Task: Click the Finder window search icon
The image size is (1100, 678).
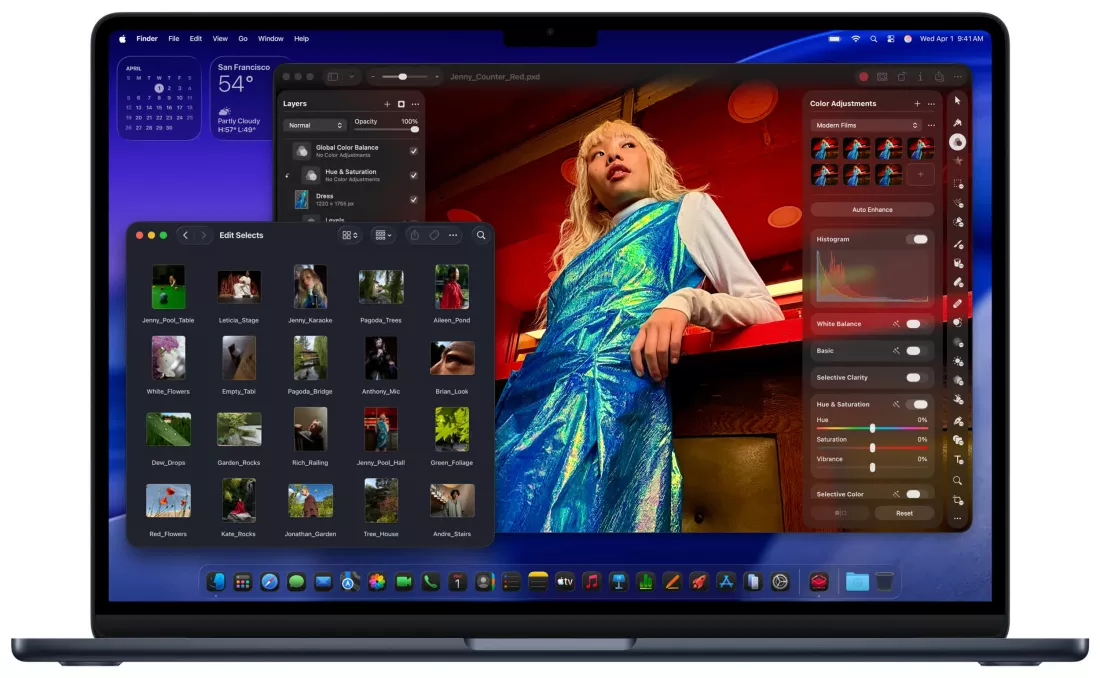Action: click(481, 235)
